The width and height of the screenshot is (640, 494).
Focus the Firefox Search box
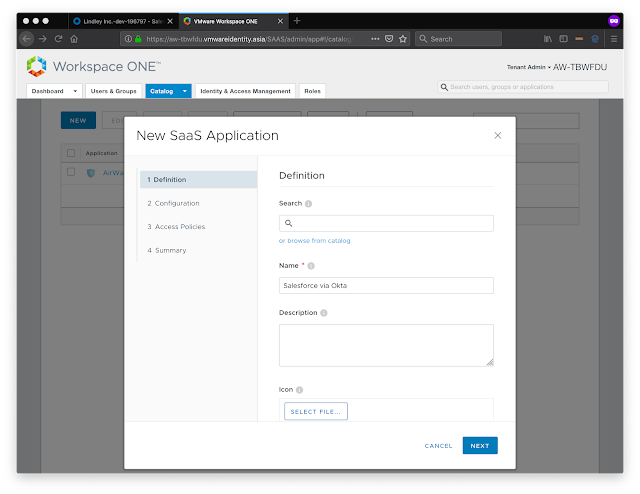458,39
